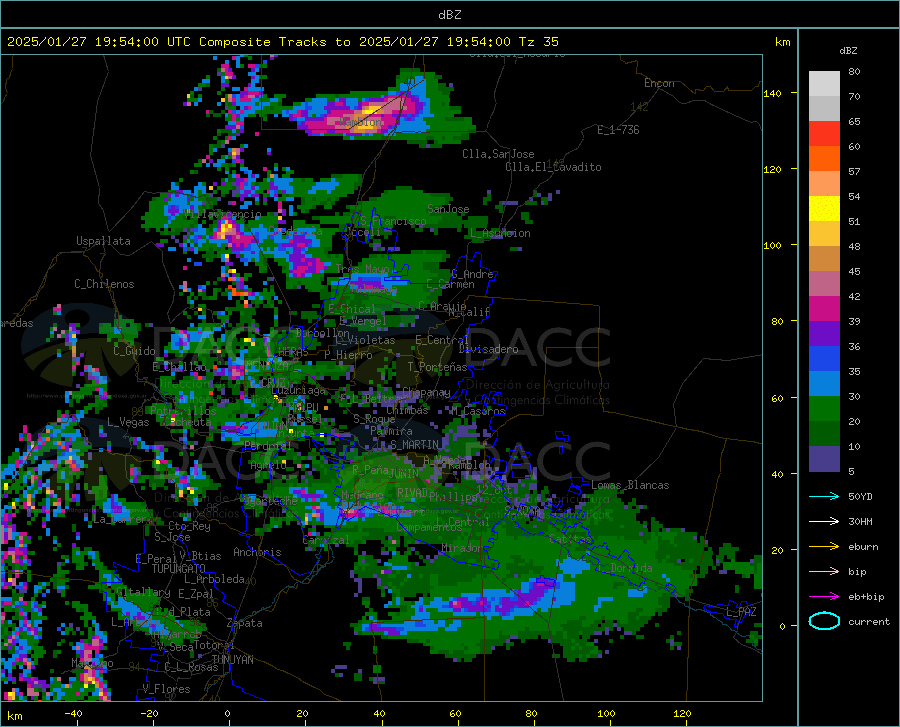Click the 'Zapata' map label
The width and height of the screenshot is (900, 727).
pos(245,623)
